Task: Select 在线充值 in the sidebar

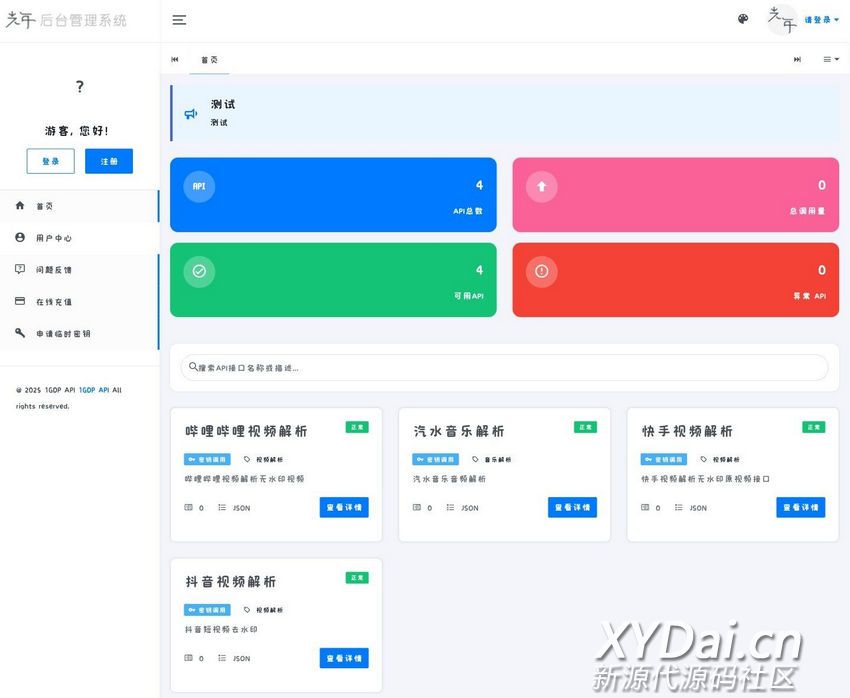Action: [x=54, y=302]
